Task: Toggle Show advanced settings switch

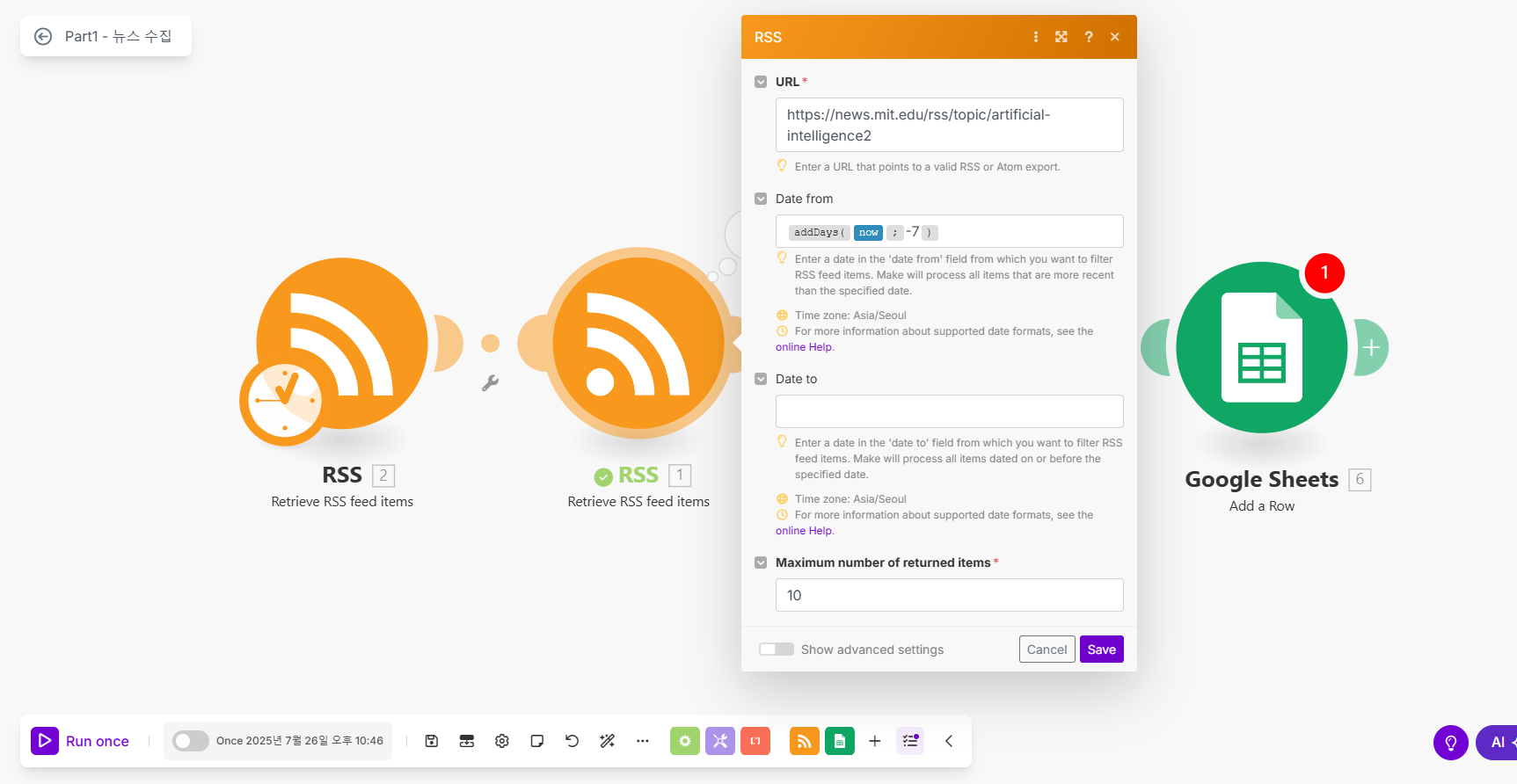Action: [777, 650]
